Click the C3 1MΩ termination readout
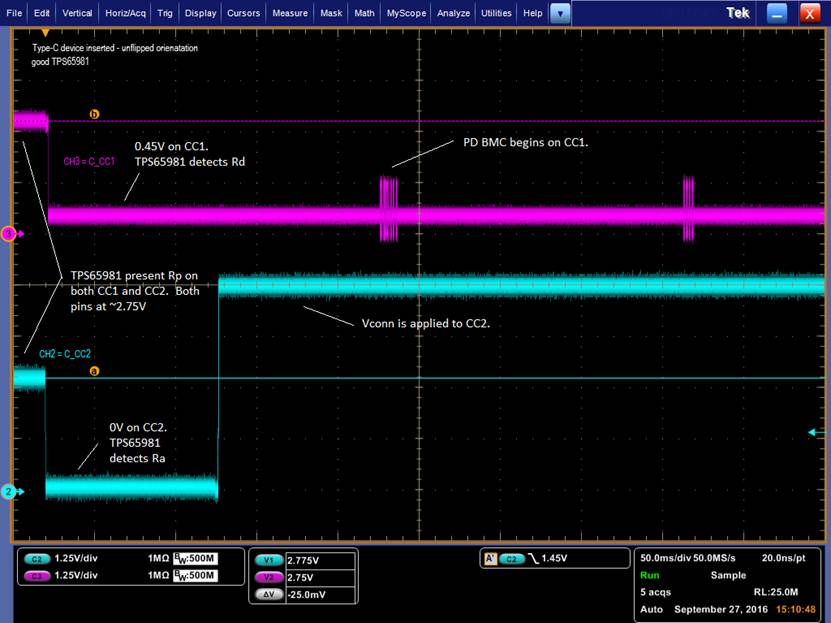Viewport: 831px width, 623px height. click(158, 575)
